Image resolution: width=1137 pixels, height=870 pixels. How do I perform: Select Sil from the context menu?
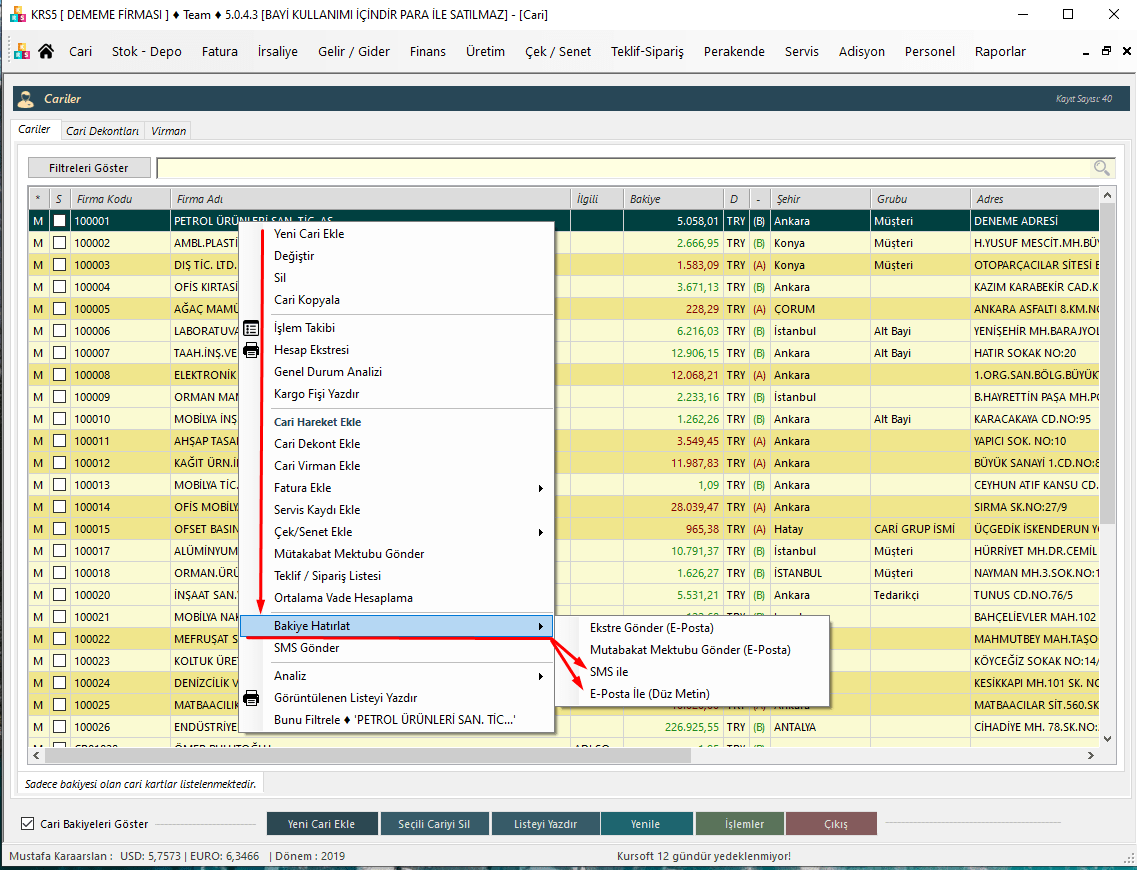(x=397, y=278)
